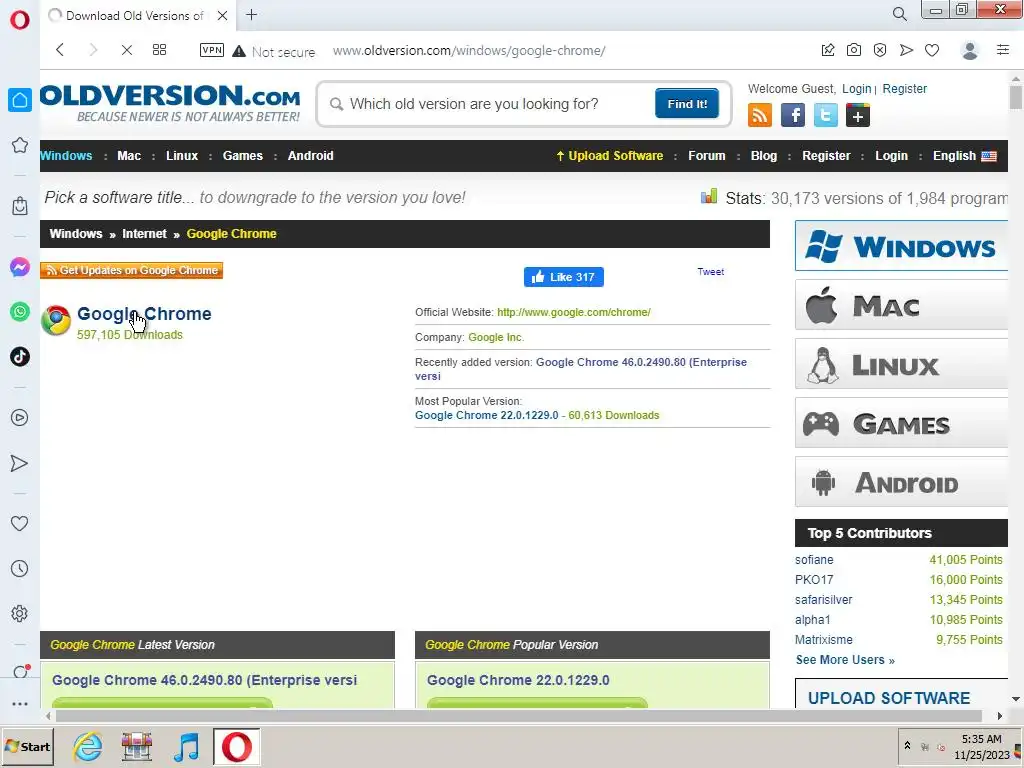The height and width of the screenshot is (768, 1024).
Task: Search tabs with magnifier icon
Action: point(900,14)
